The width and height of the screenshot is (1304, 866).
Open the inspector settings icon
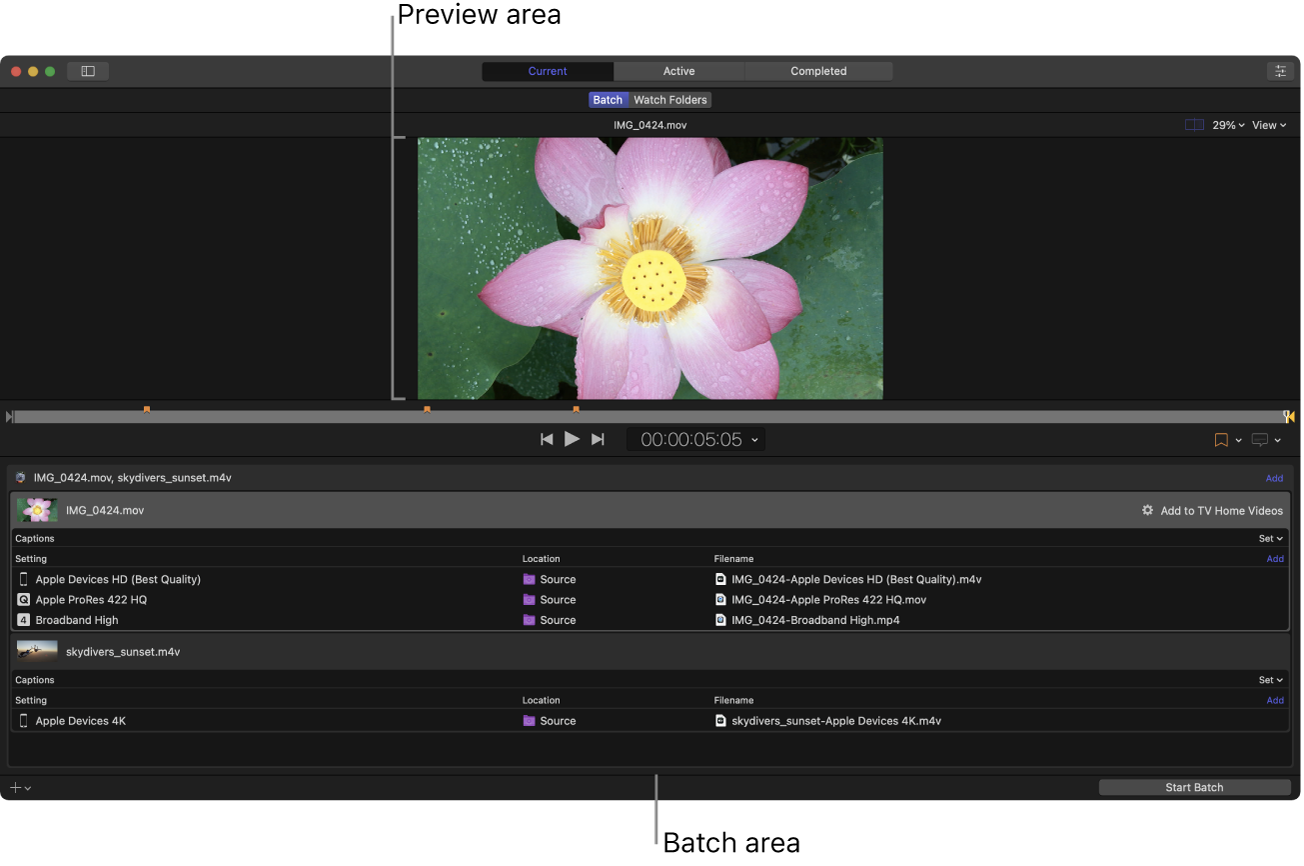[1279, 71]
